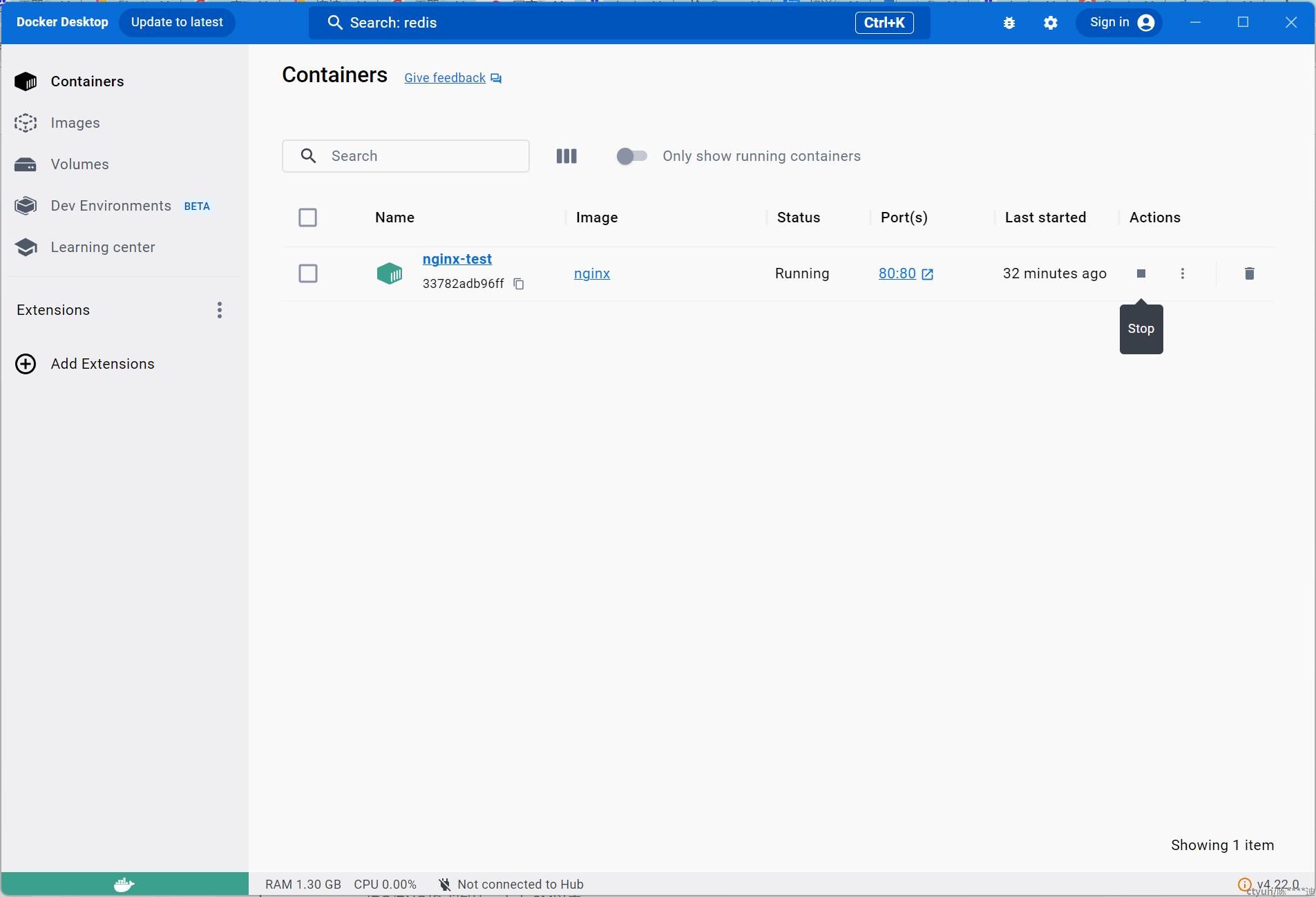Open Extensions options menu dots
This screenshot has height=897, width=1316.
[220, 310]
